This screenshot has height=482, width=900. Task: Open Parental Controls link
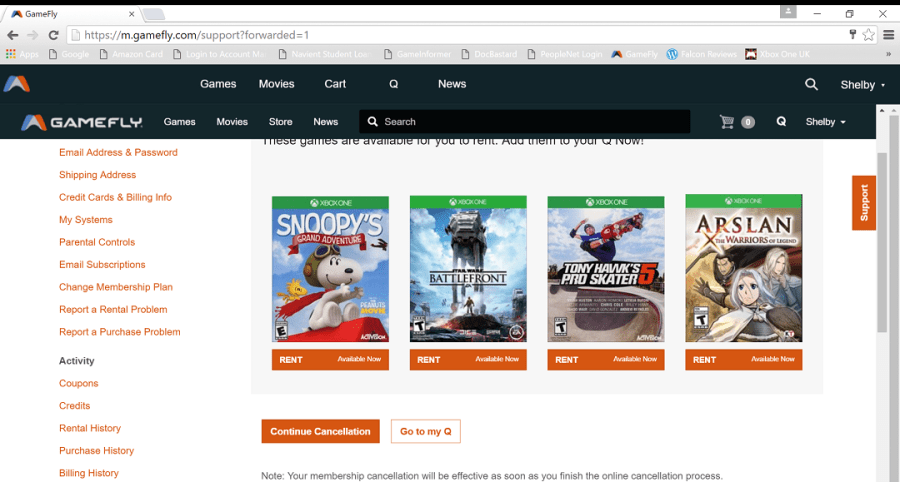click(x=97, y=242)
